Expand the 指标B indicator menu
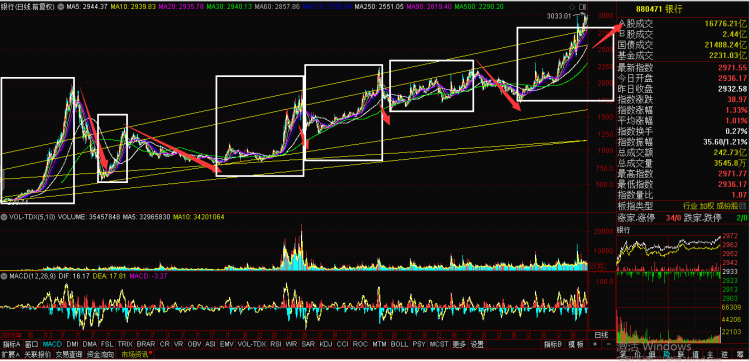Image resolution: width=750 pixels, height=361 pixels. [552, 344]
